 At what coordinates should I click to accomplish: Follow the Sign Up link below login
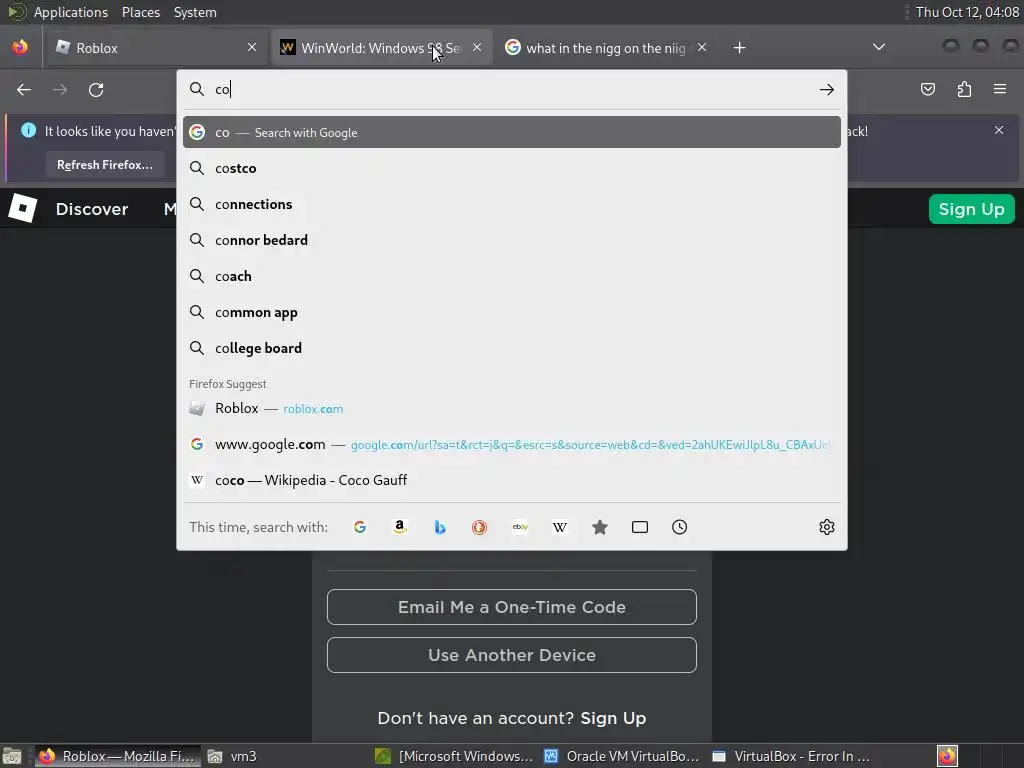pyautogui.click(x=613, y=718)
